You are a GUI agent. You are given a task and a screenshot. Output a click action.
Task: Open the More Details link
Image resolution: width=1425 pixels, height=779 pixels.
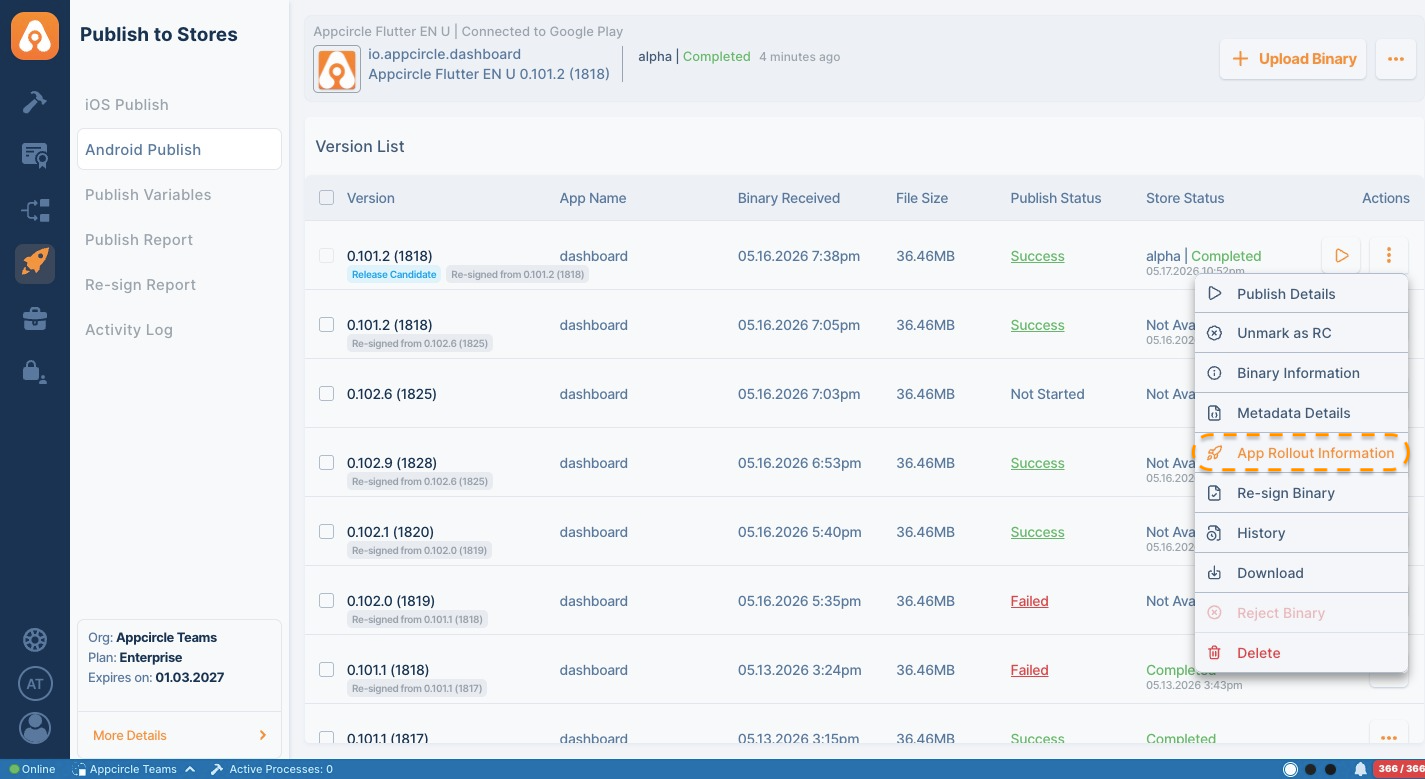tap(130, 735)
